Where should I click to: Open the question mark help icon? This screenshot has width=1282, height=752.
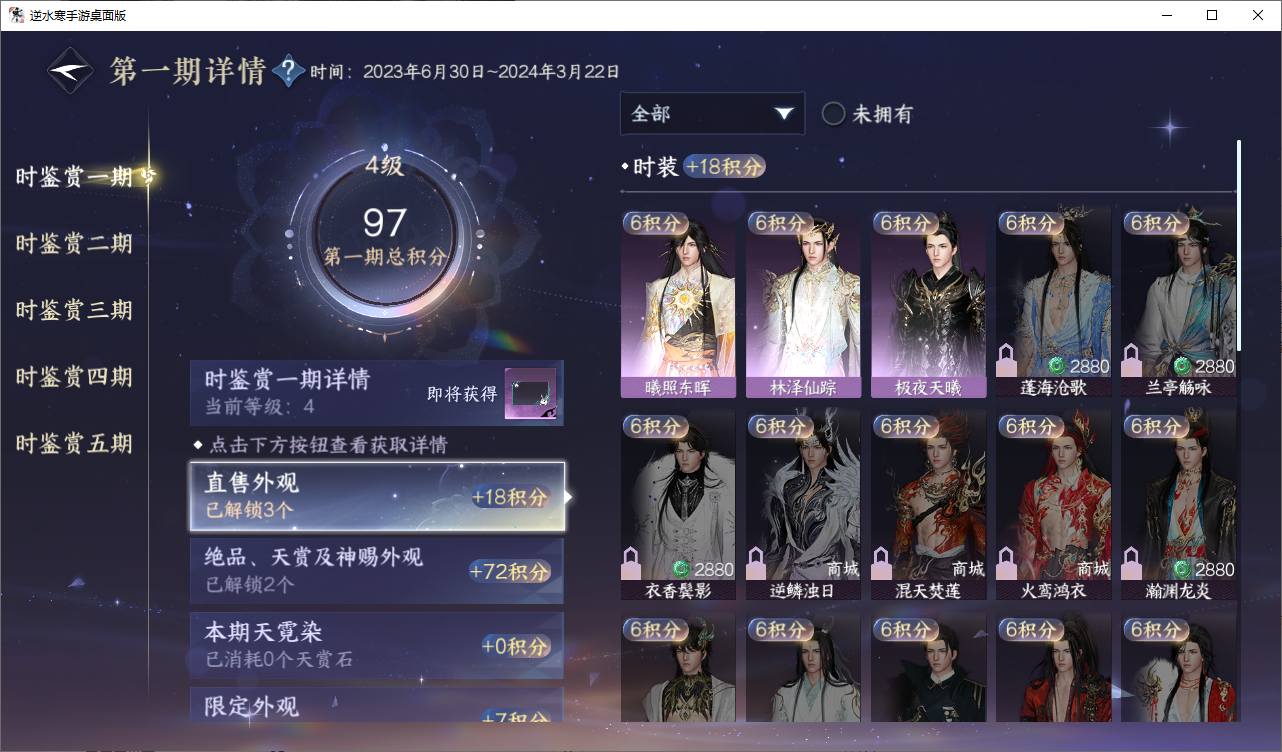(288, 71)
